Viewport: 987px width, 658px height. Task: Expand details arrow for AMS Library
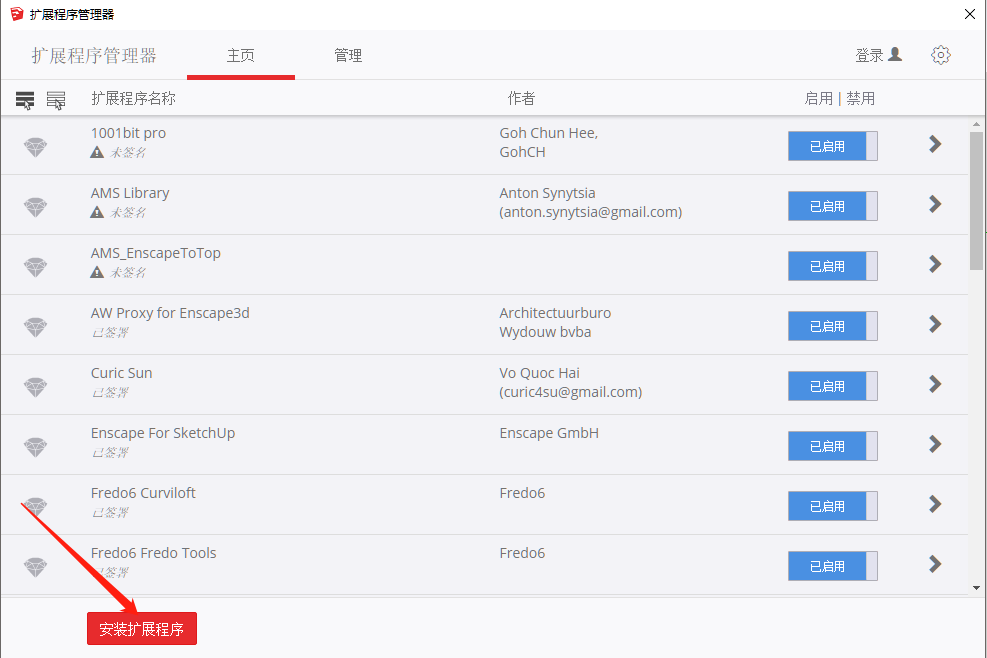[x=935, y=204]
